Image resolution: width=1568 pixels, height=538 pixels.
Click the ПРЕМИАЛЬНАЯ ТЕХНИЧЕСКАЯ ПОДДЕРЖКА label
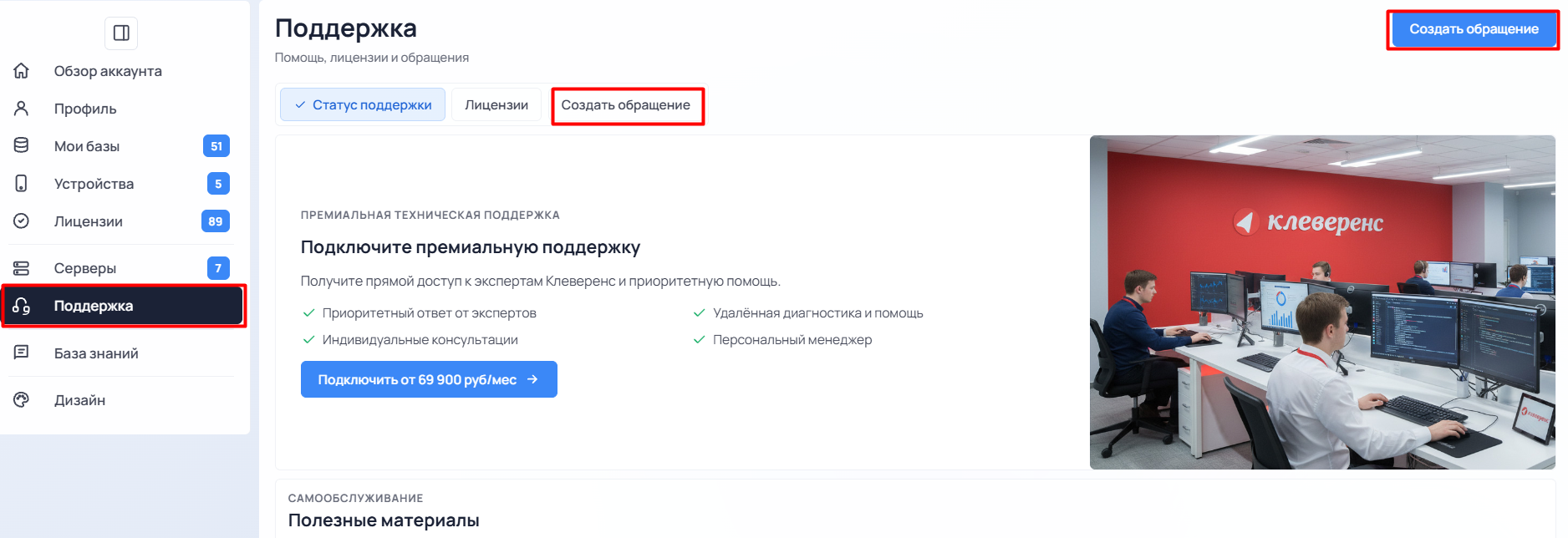tap(430, 215)
